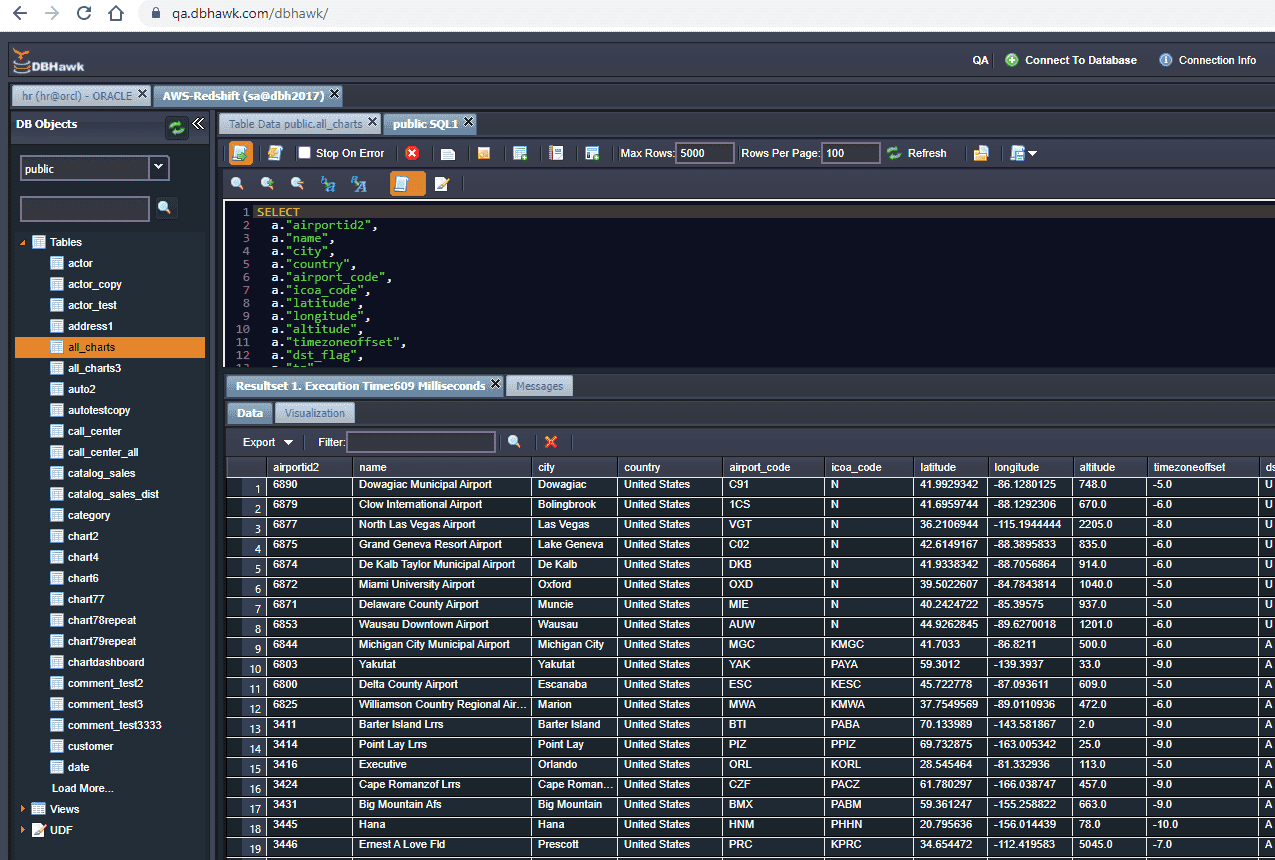
Task: Open the Messages tab
Action: point(539,386)
